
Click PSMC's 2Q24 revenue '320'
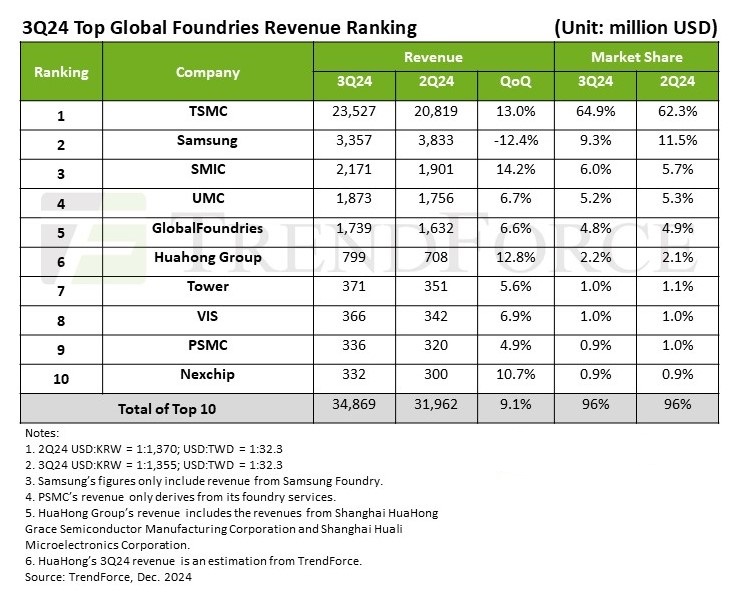(x=436, y=345)
